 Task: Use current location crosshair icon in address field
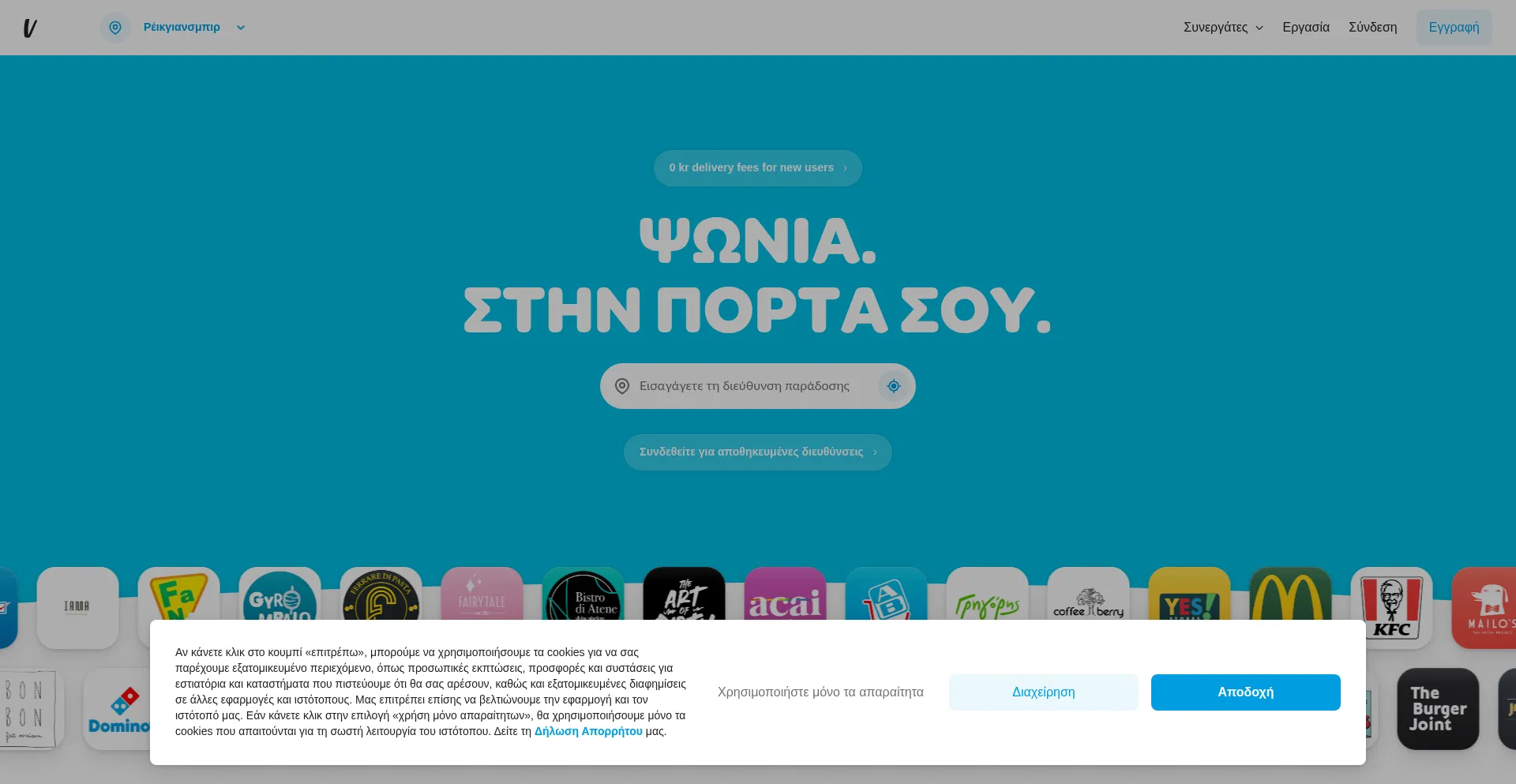(893, 386)
